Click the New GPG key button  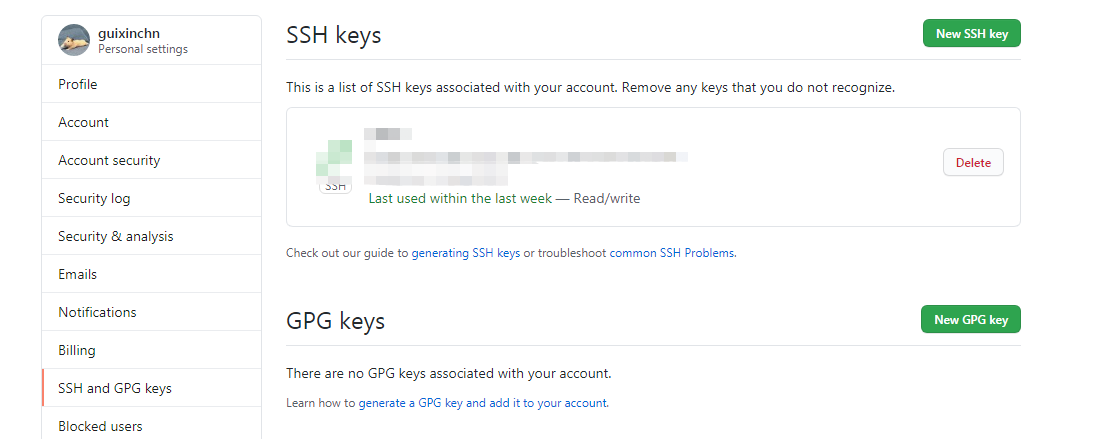coord(970,320)
